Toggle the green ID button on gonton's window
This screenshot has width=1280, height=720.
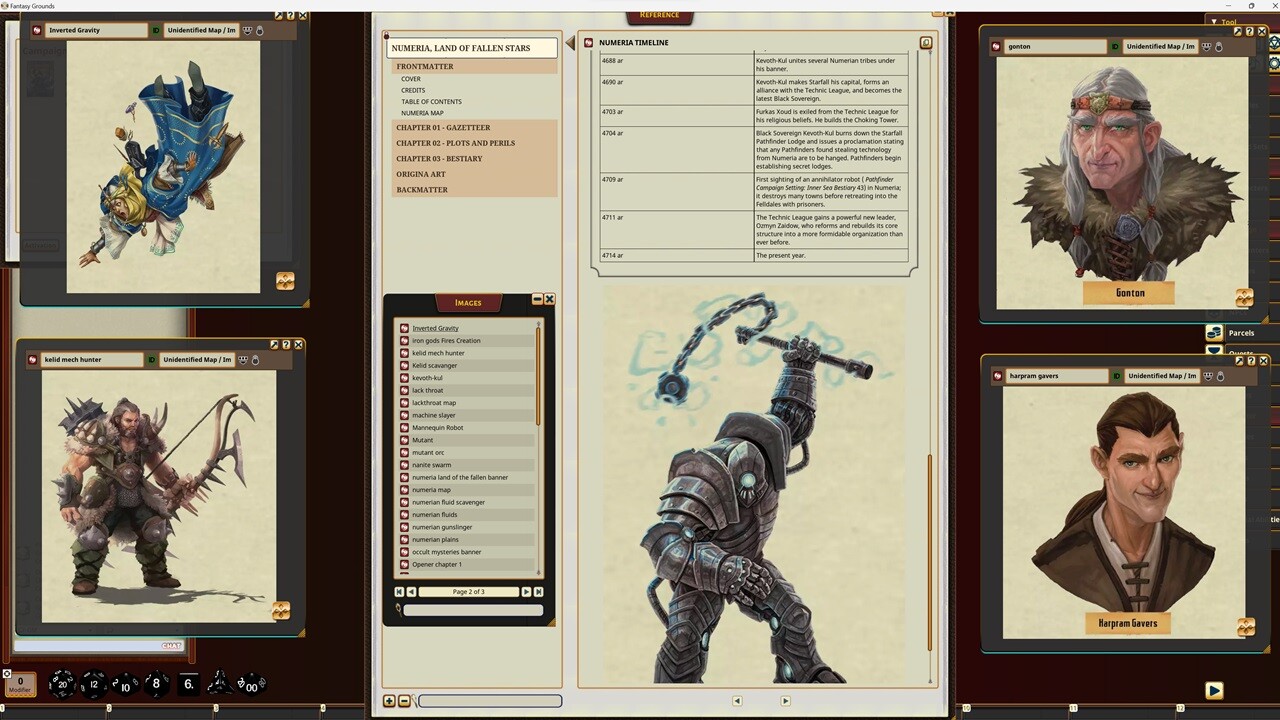(1114, 46)
